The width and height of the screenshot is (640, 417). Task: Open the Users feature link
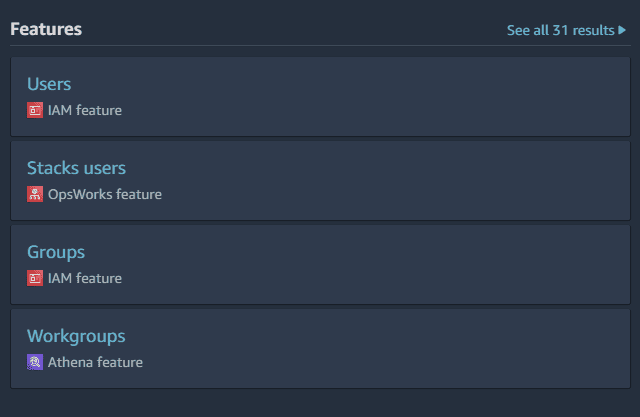pyautogui.click(x=49, y=84)
